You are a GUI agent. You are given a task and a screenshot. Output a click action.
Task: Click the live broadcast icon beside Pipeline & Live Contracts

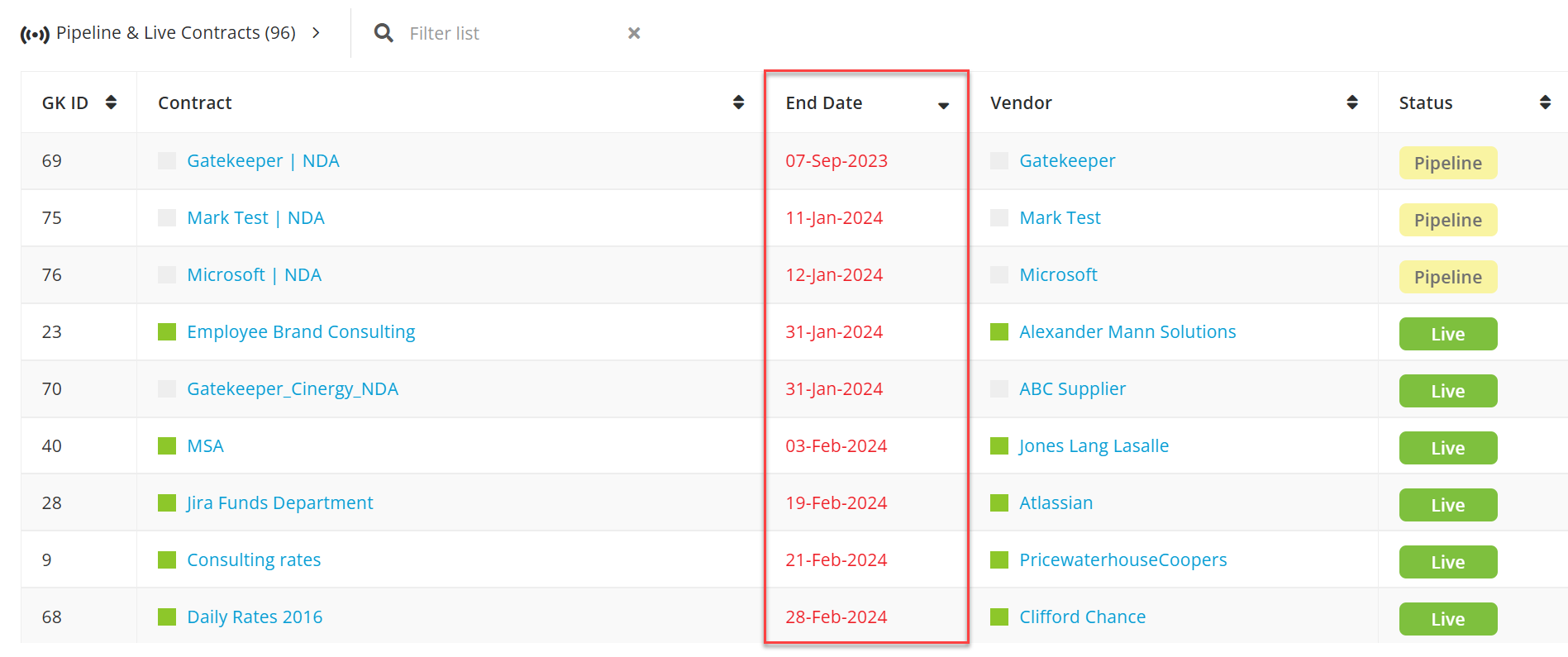click(x=35, y=34)
